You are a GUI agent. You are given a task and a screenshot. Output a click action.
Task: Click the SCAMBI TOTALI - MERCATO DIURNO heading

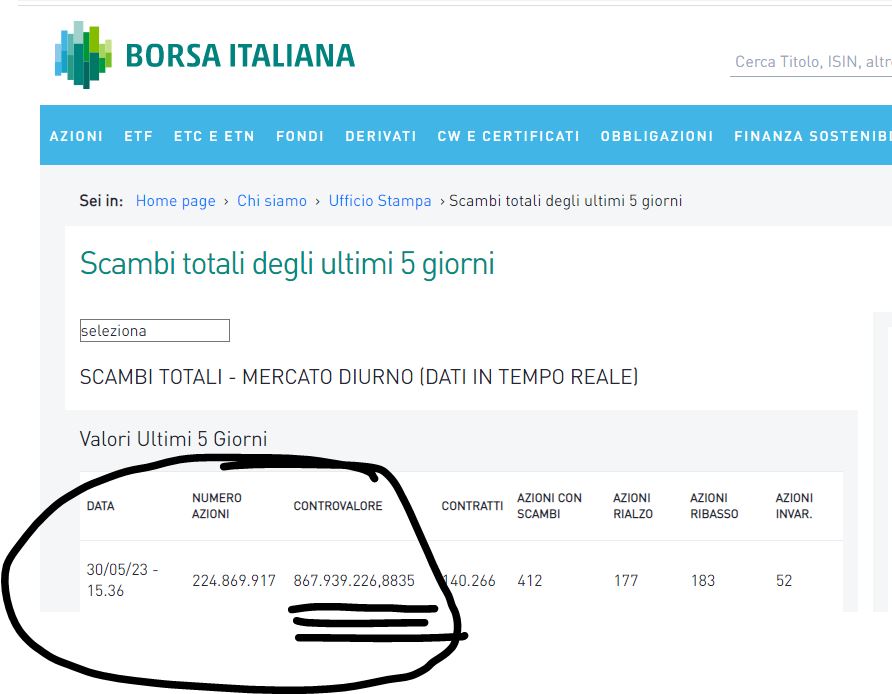[359, 377]
